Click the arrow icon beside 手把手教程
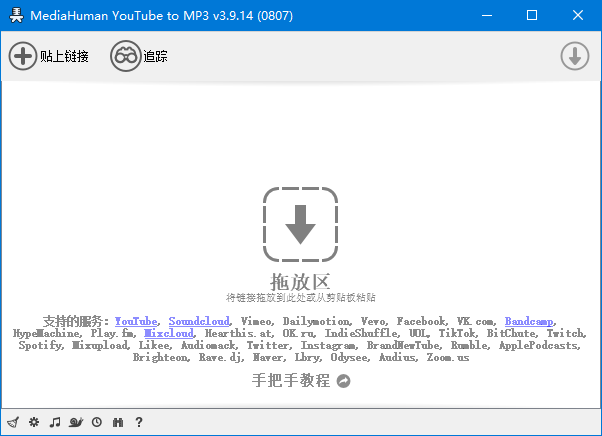This screenshot has width=602, height=436. coord(343,381)
